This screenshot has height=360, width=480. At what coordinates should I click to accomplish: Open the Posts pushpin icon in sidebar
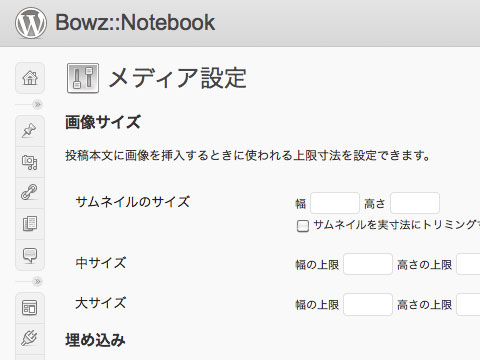point(30,131)
